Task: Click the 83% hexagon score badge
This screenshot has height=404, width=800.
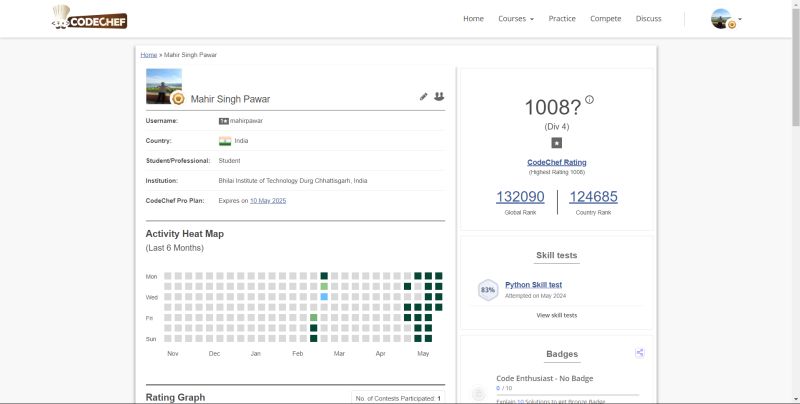Action: pyautogui.click(x=488, y=290)
